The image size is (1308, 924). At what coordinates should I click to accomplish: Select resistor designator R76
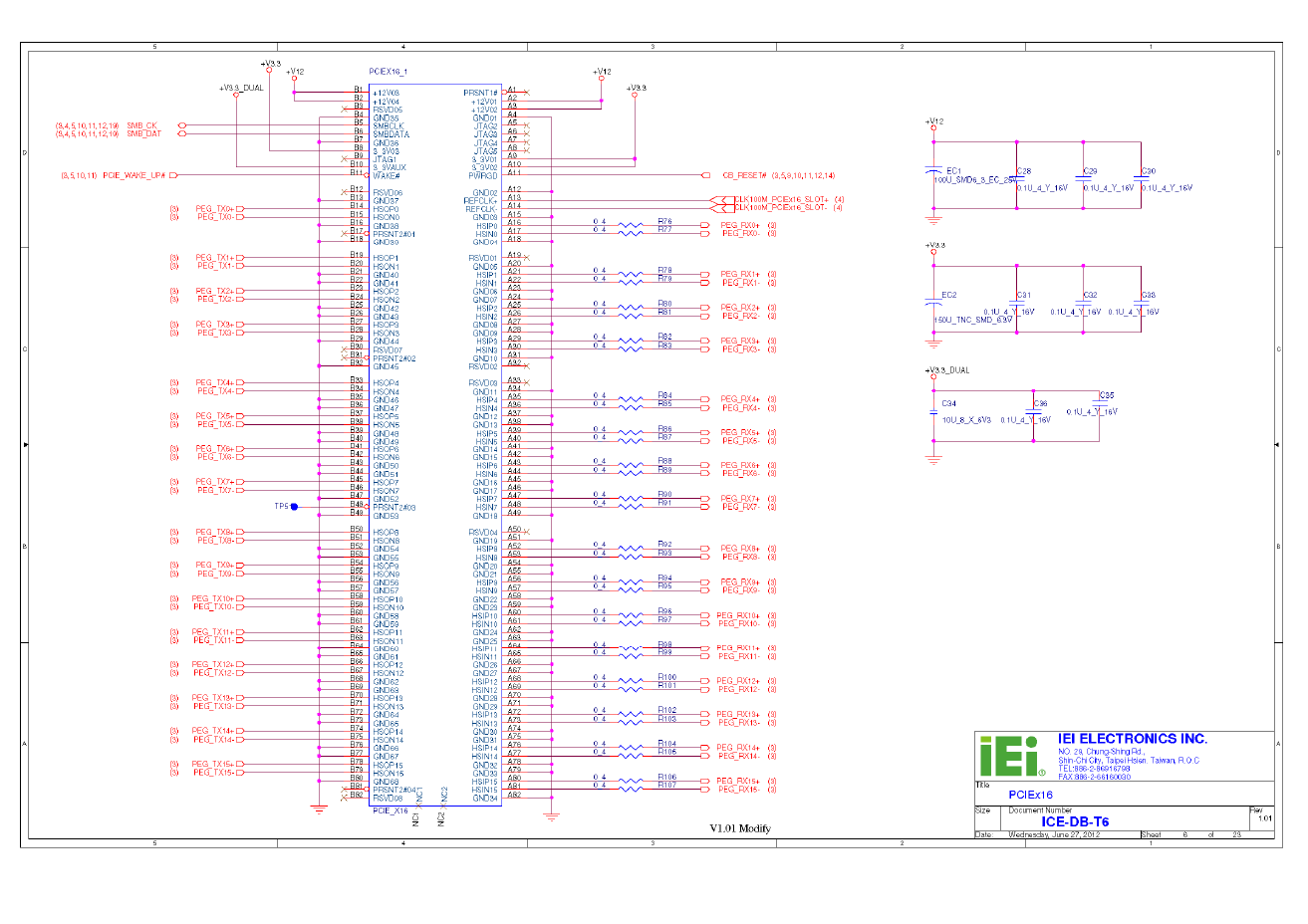click(664, 222)
